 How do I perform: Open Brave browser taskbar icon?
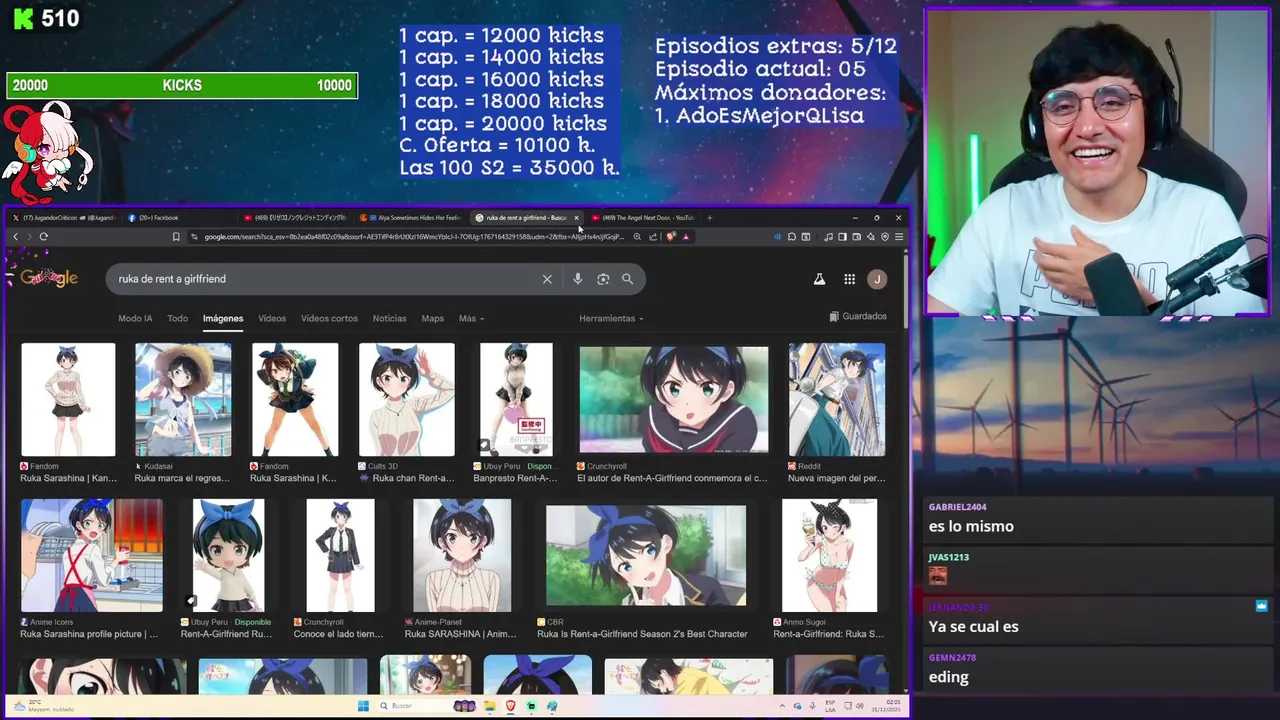click(x=510, y=706)
